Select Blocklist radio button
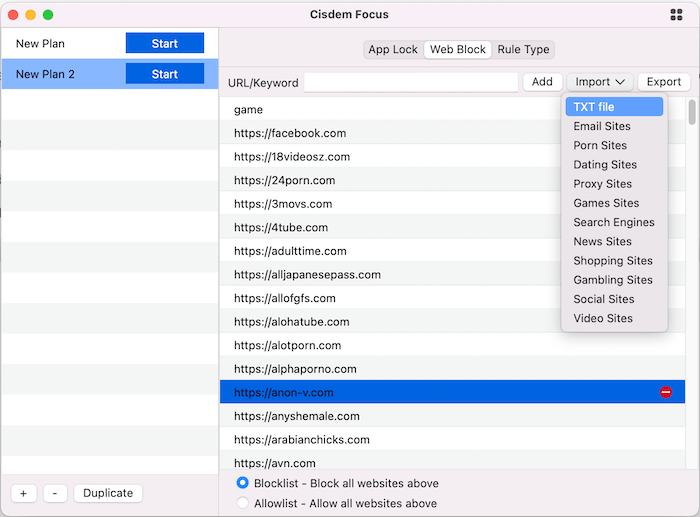Screen dimensions: 700x517 (243, 483)
